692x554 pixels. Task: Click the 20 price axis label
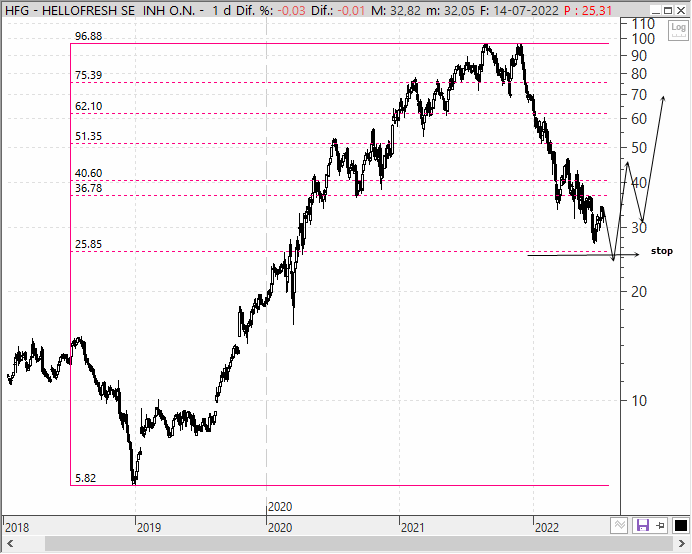pos(639,291)
